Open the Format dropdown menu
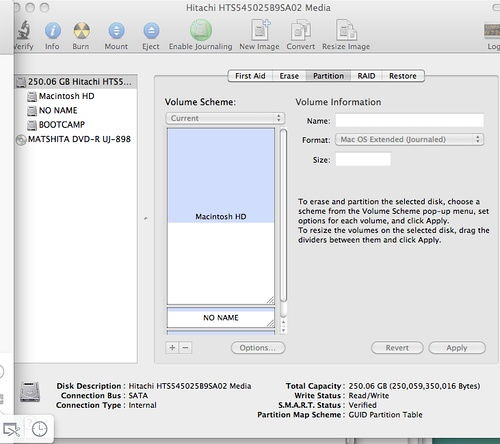 409,139
